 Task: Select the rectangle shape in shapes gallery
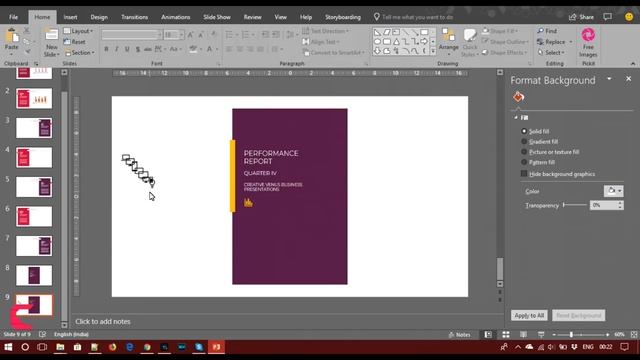click(424, 32)
